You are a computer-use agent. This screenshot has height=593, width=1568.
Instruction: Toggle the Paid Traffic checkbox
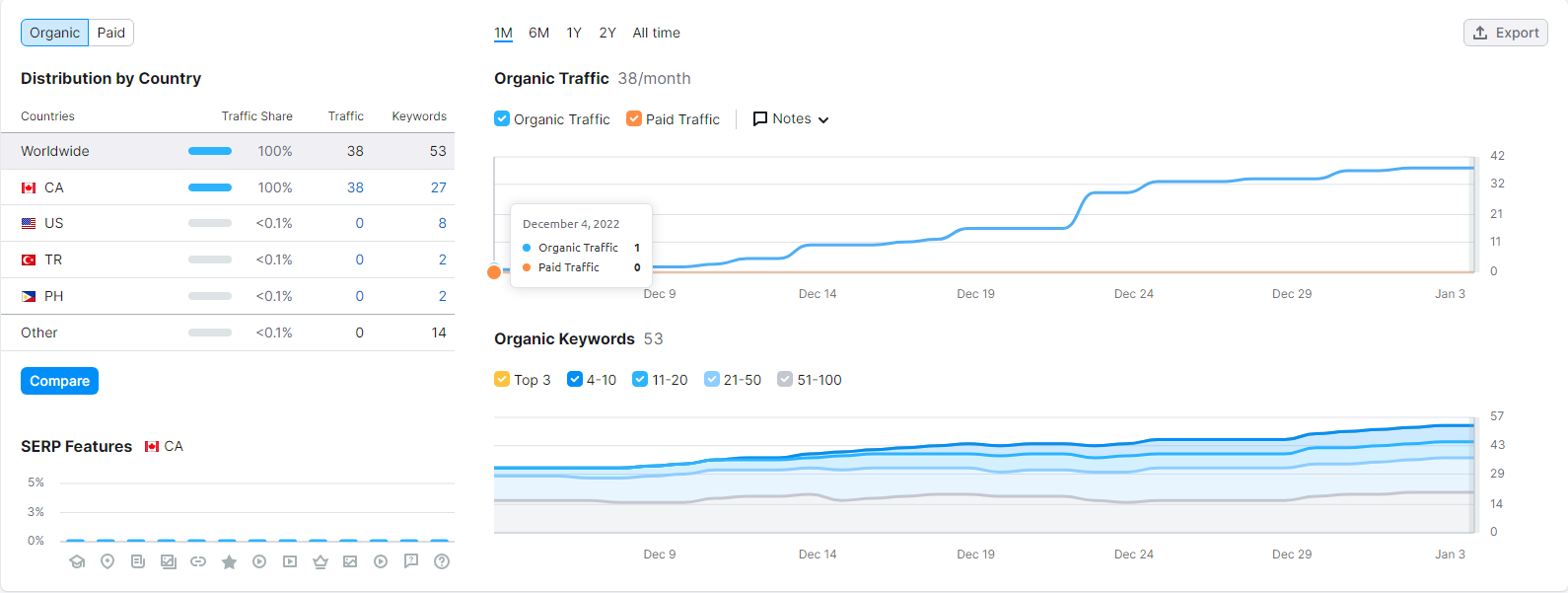tap(634, 119)
